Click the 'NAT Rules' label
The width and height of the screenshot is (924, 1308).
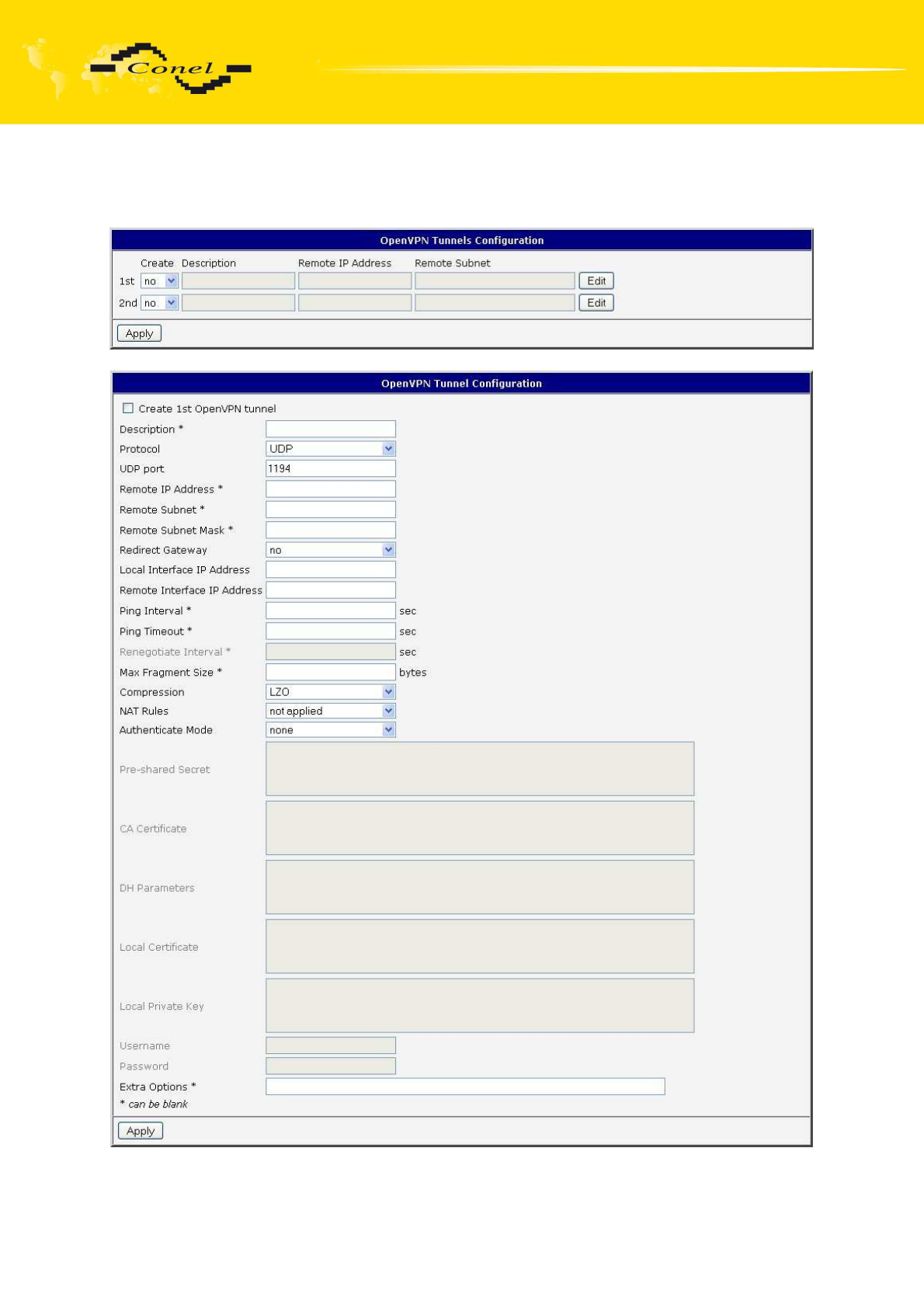144,711
